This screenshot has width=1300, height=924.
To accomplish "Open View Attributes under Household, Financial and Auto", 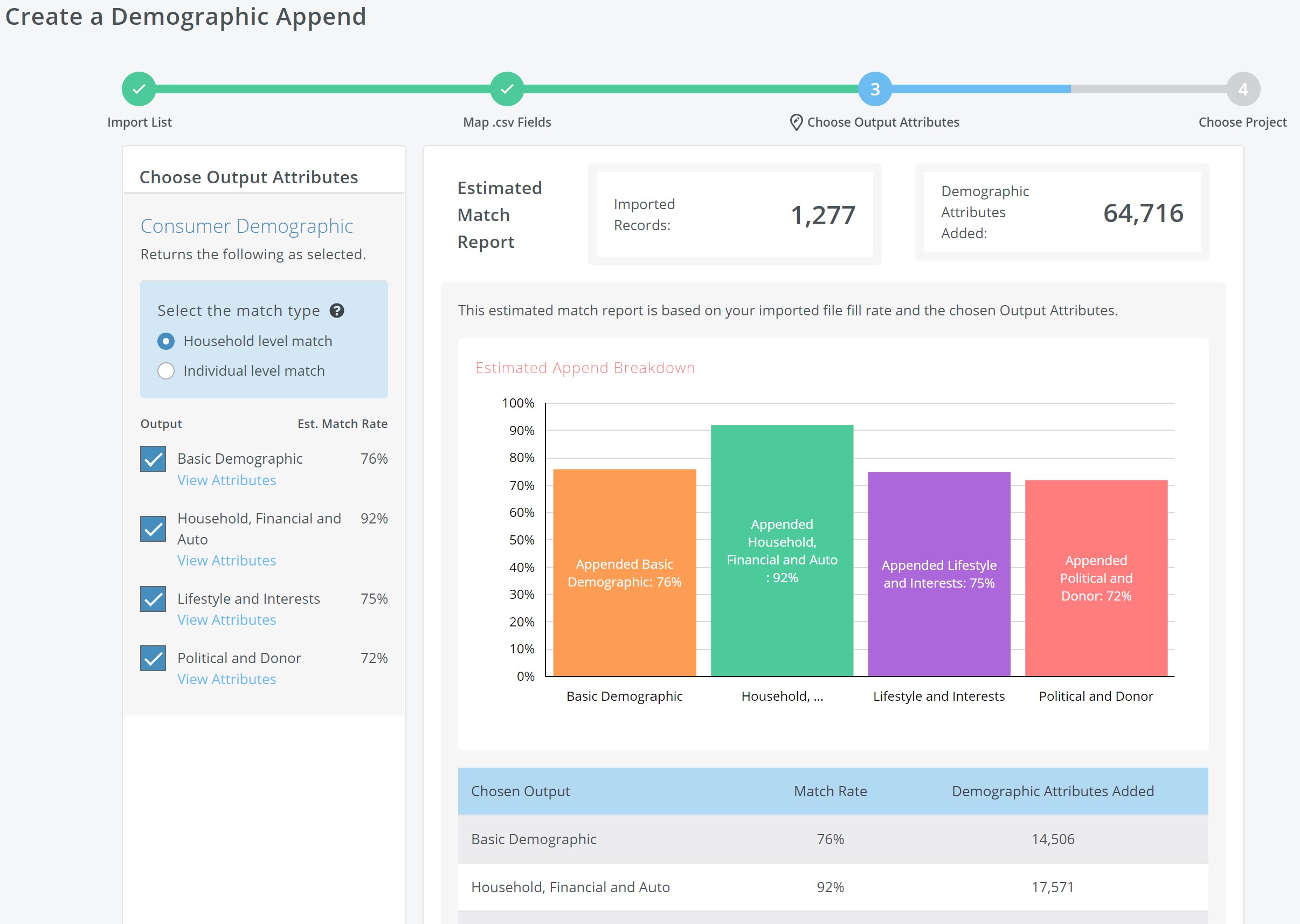I will click(226, 561).
